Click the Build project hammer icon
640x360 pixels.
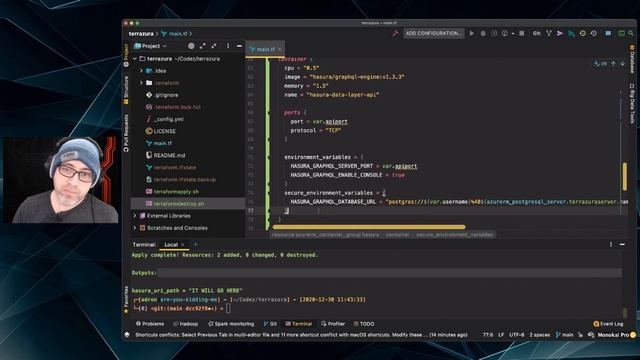pyautogui.click(x=395, y=33)
